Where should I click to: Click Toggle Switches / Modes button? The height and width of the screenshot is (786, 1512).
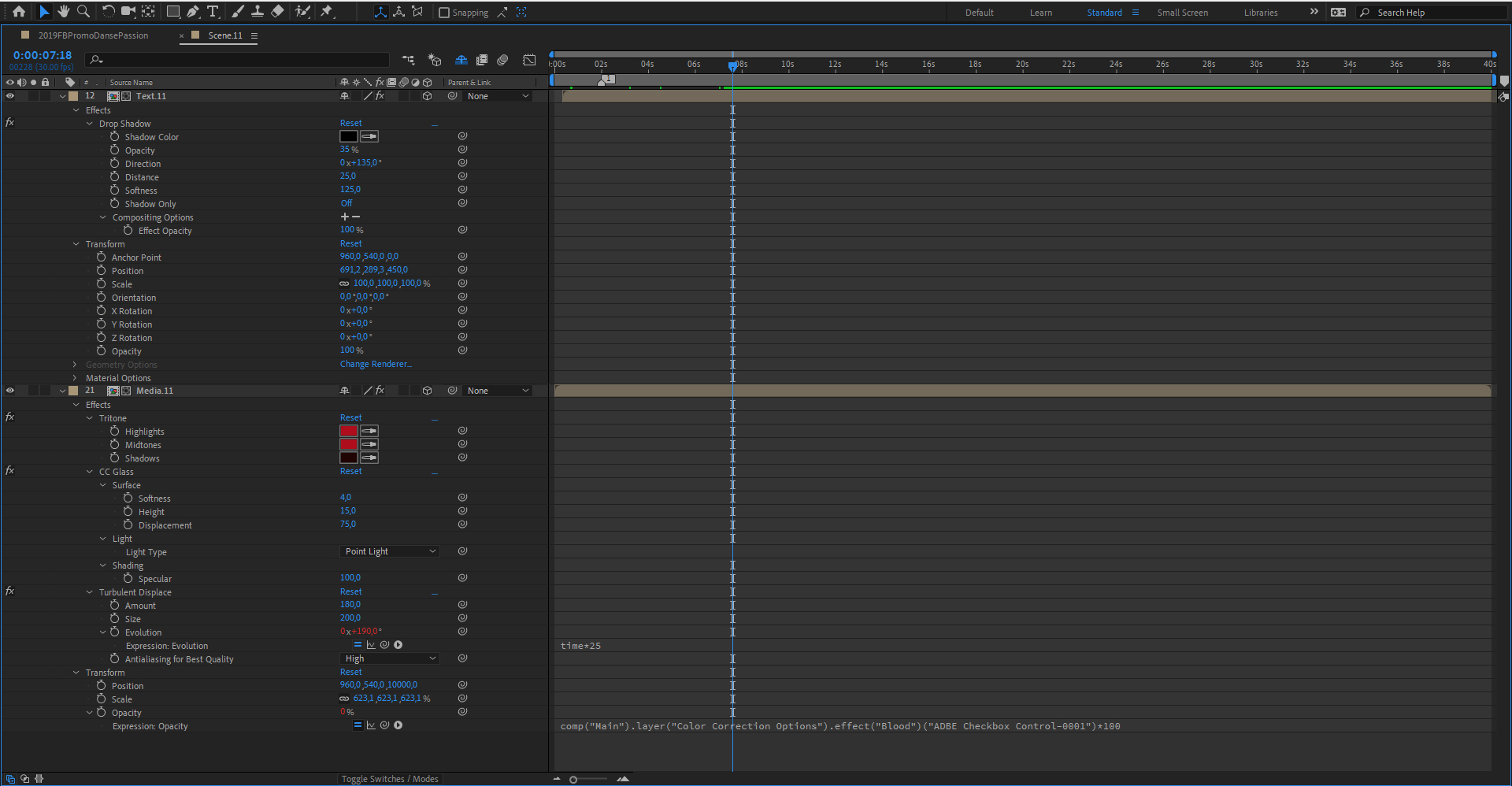(390, 779)
